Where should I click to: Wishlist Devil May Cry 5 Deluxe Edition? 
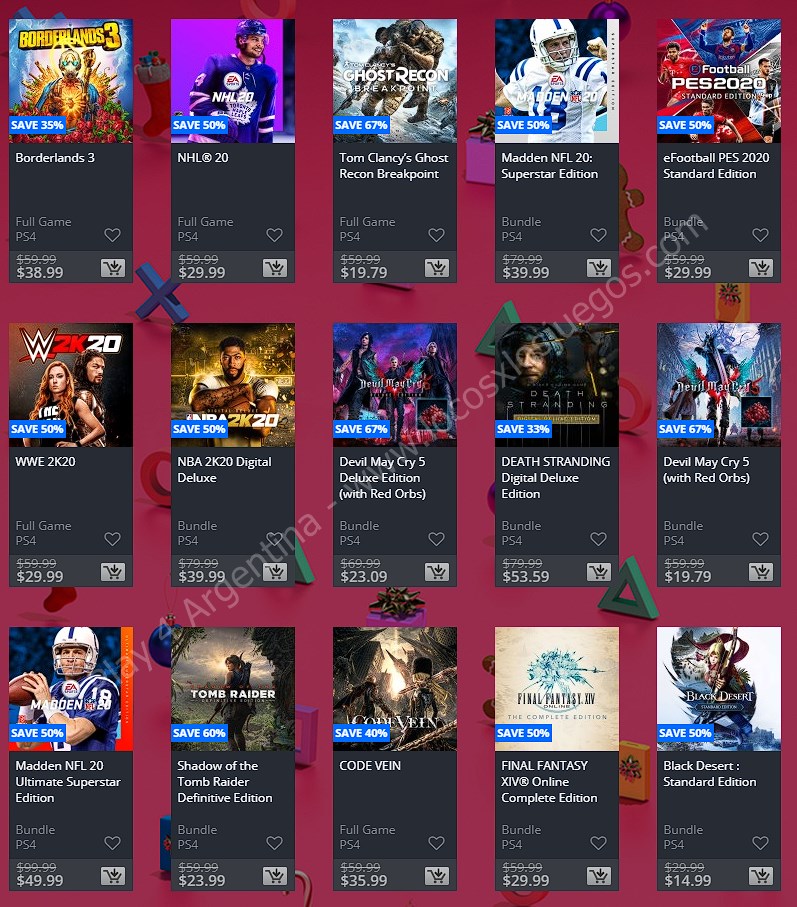[436, 539]
